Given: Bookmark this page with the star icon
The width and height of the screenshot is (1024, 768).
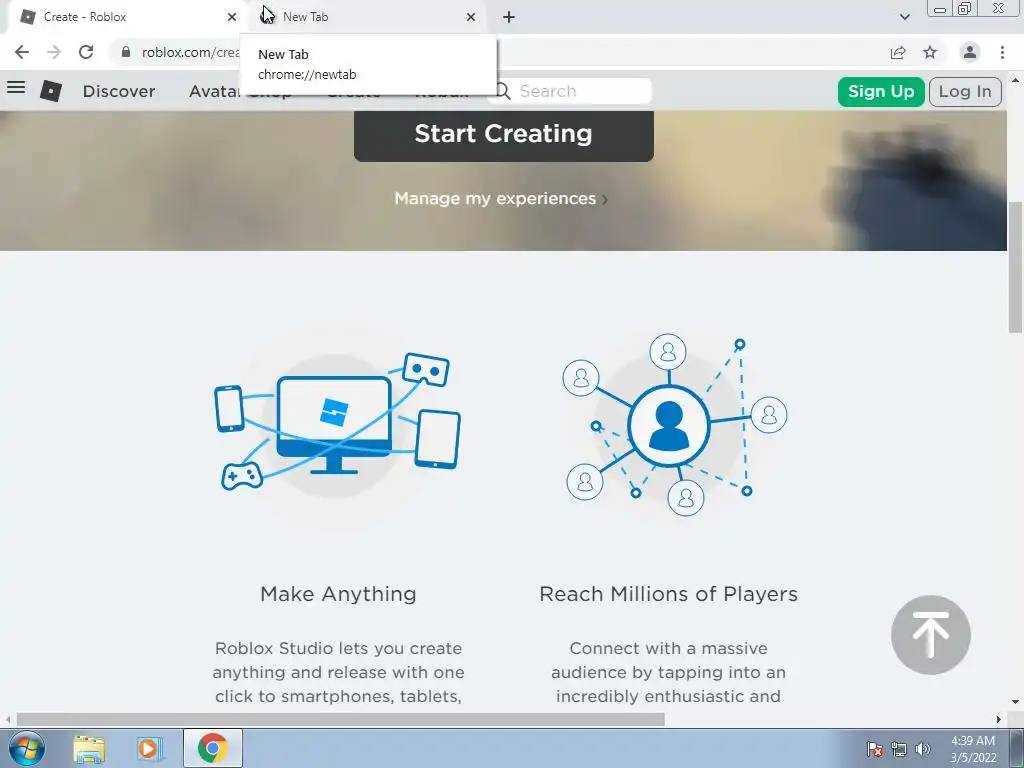Looking at the screenshot, I should [x=930, y=52].
